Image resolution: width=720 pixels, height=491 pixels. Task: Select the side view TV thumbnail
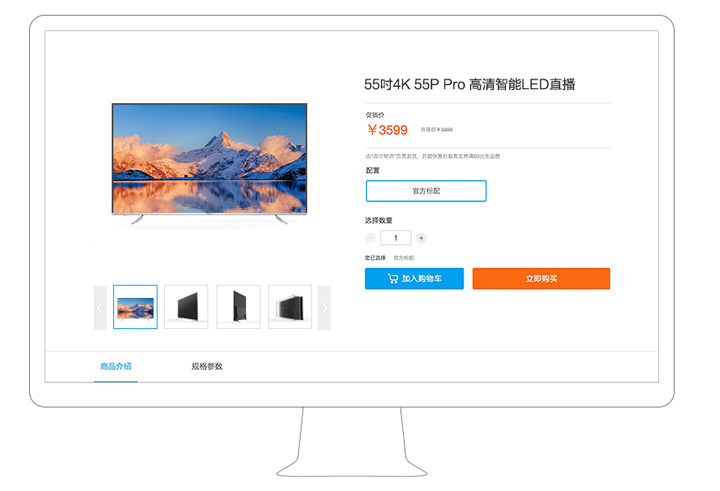pos(238,307)
